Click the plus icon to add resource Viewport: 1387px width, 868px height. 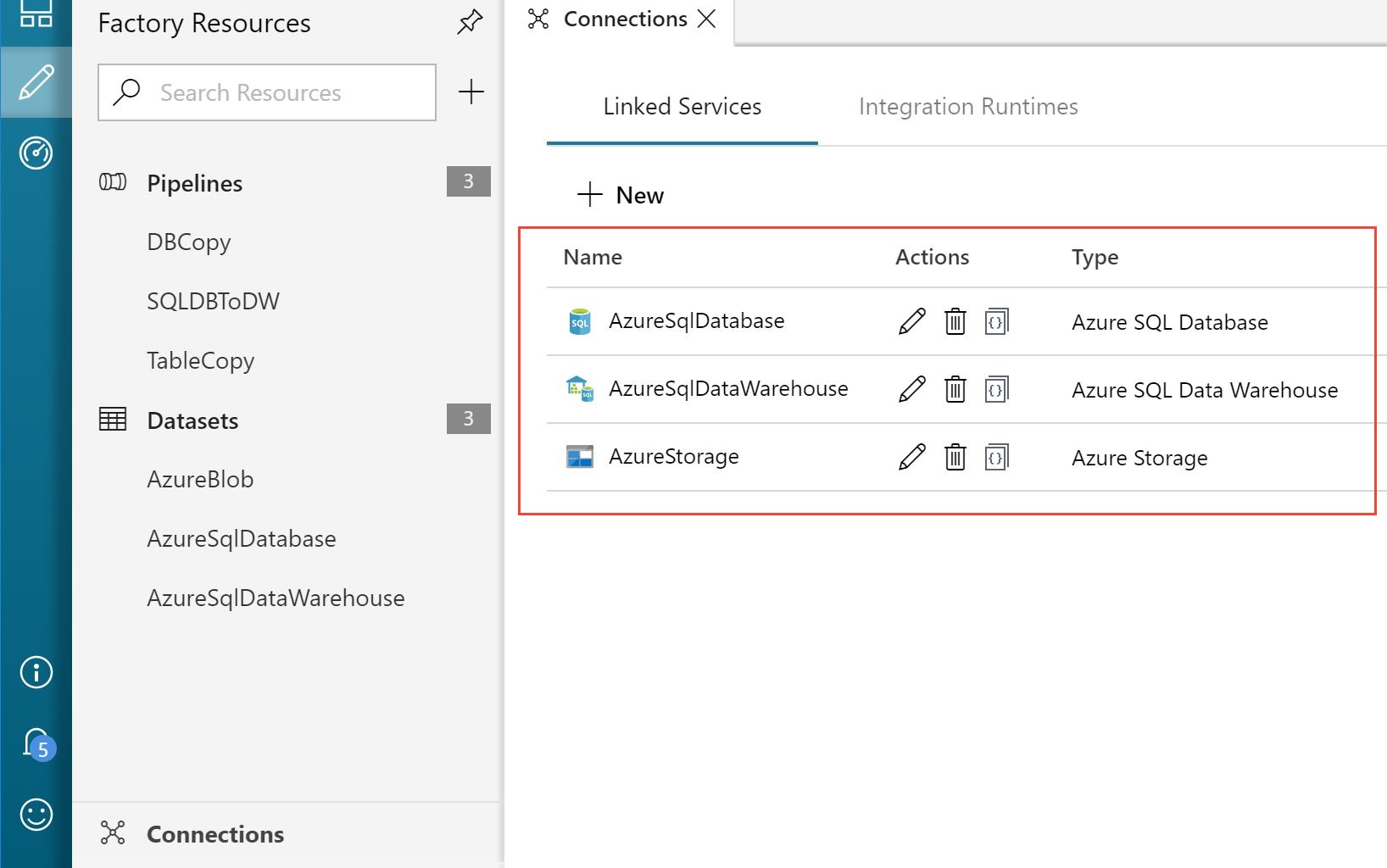pos(471,92)
